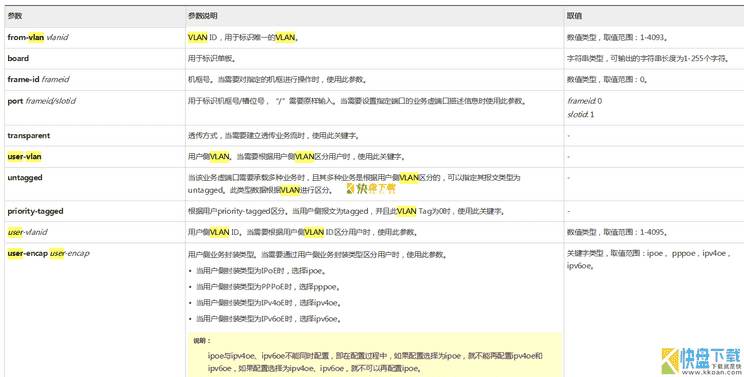Click the 取值 column header
This screenshot has width=744, height=377.
(574, 16)
